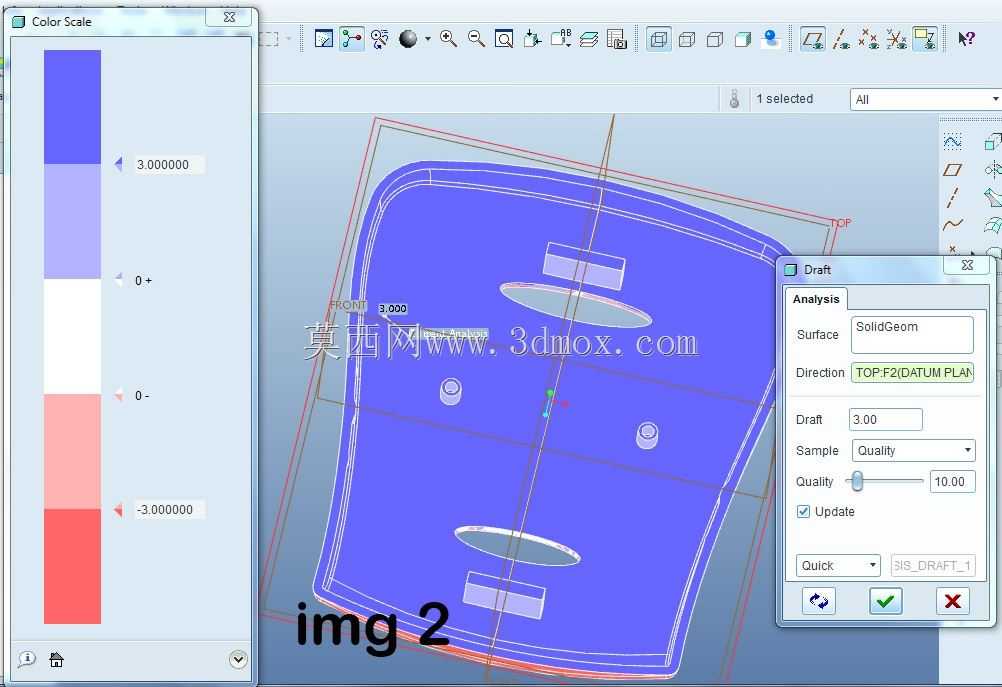Close the Draft dialog window
The height and width of the screenshot is (687, 1002).
click(967, 265)
